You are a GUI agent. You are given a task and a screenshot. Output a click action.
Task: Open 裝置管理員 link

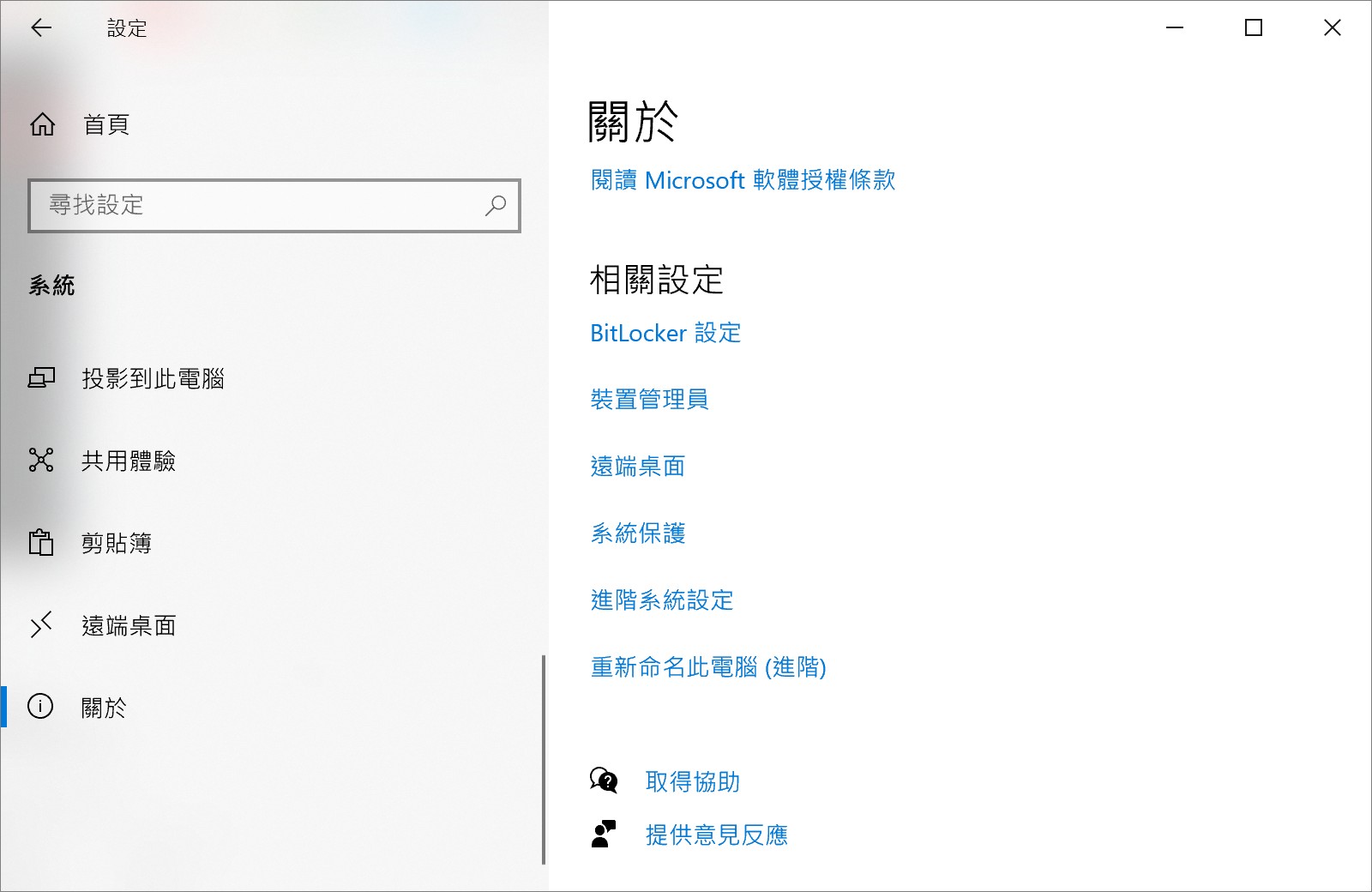649,400
